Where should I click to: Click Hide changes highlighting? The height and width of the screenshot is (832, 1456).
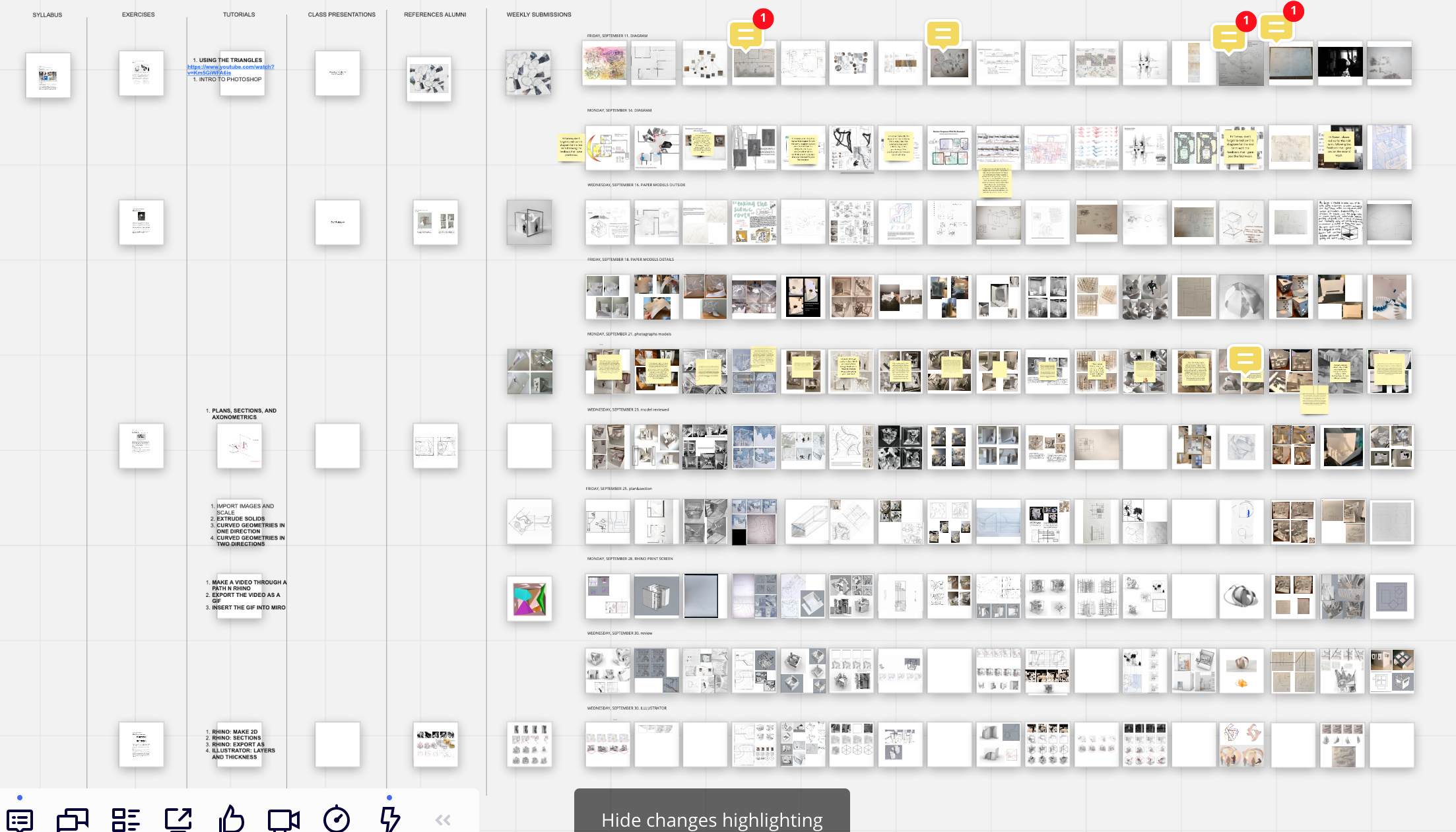(x=712, y=819)
